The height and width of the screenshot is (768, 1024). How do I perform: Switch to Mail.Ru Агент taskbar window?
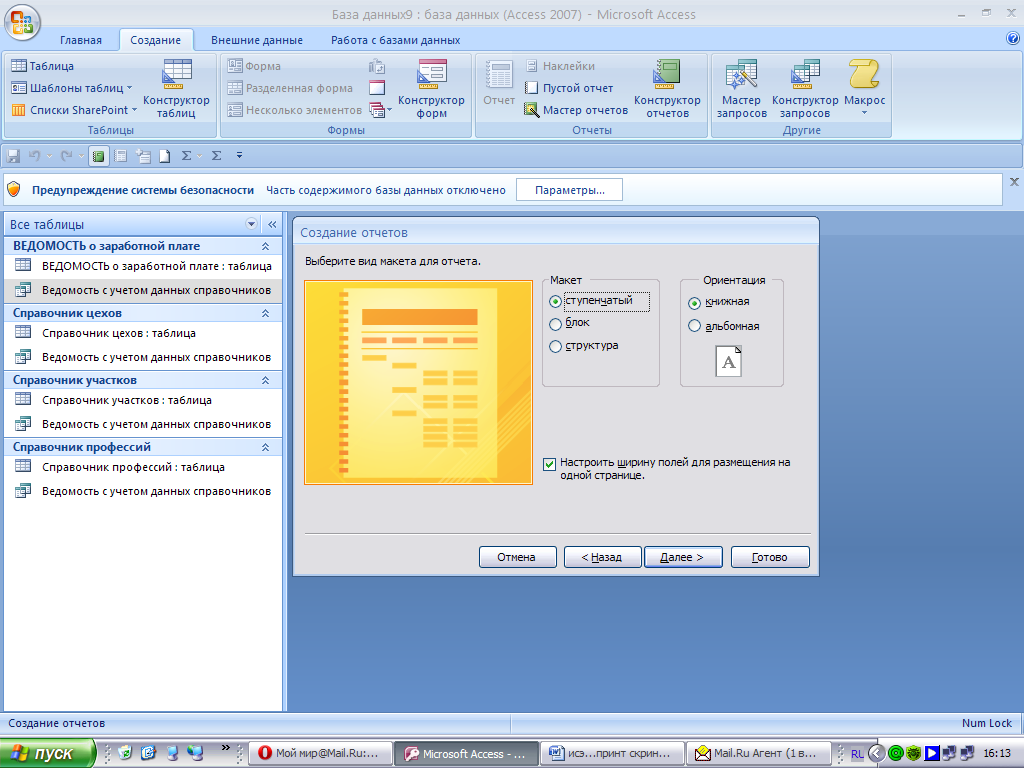click(x=759, y=753)
